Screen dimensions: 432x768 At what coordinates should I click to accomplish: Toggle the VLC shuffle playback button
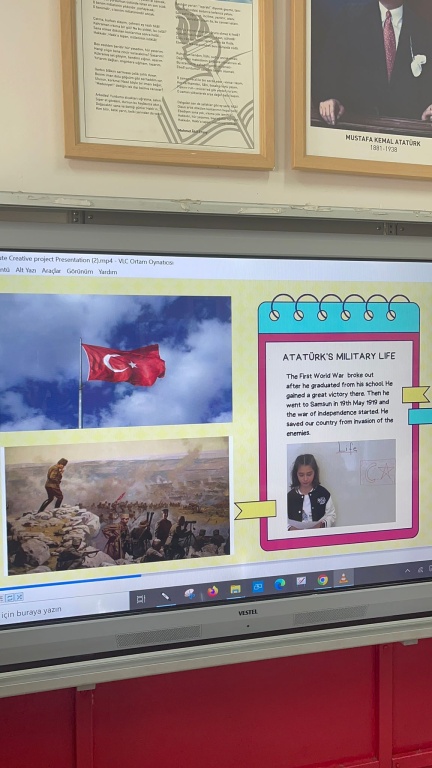[x=19, y=597]
